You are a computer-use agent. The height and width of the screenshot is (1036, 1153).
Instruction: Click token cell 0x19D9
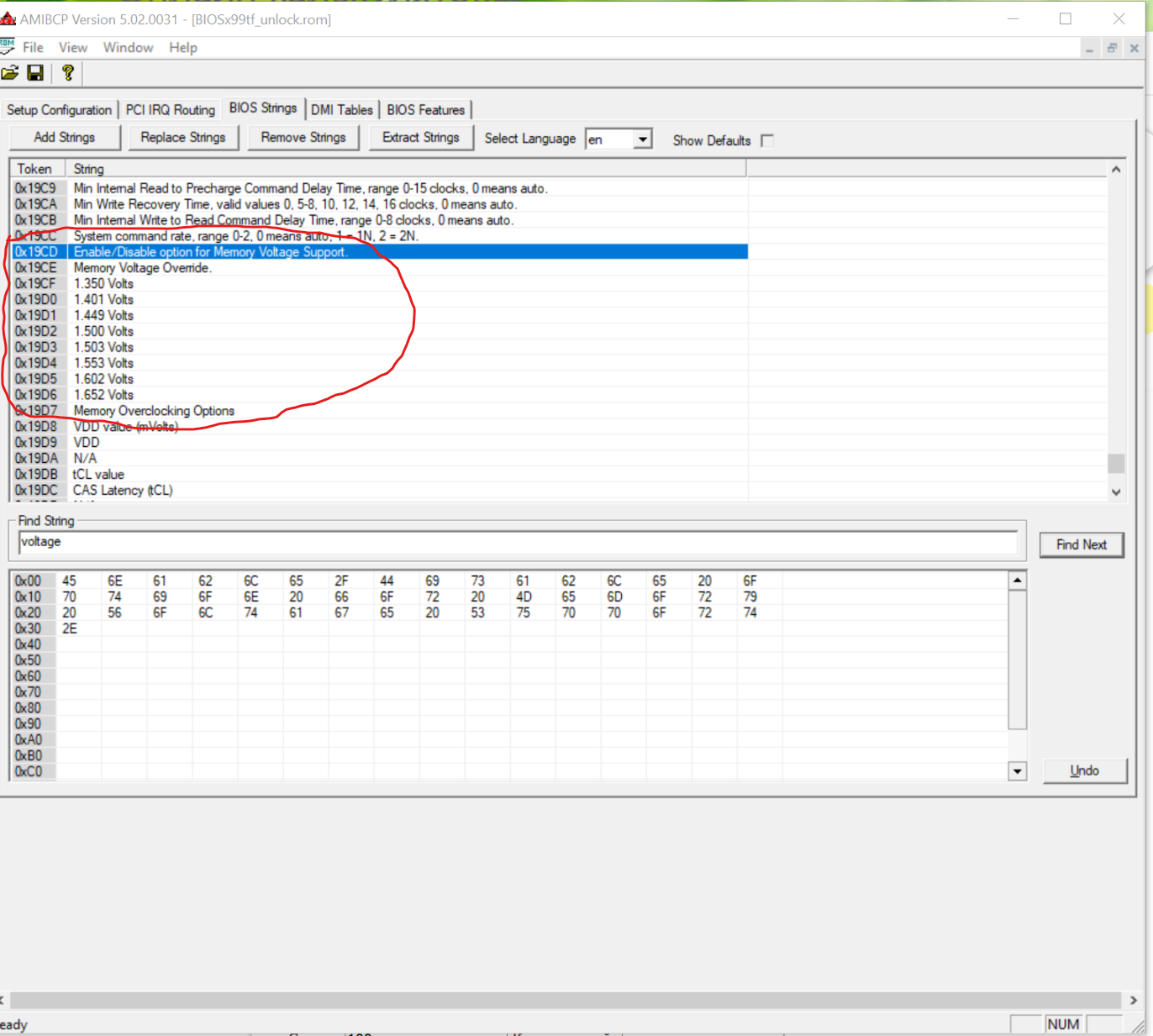pos(36,443)
